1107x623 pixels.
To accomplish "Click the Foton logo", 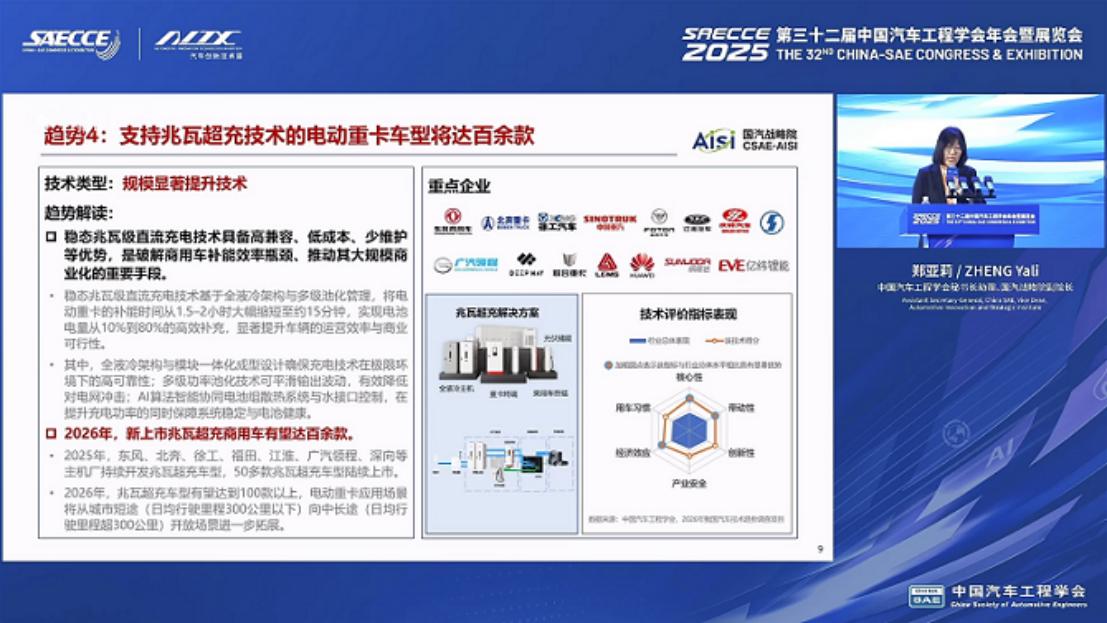I will pyautogui.click(x=658, y=221).
